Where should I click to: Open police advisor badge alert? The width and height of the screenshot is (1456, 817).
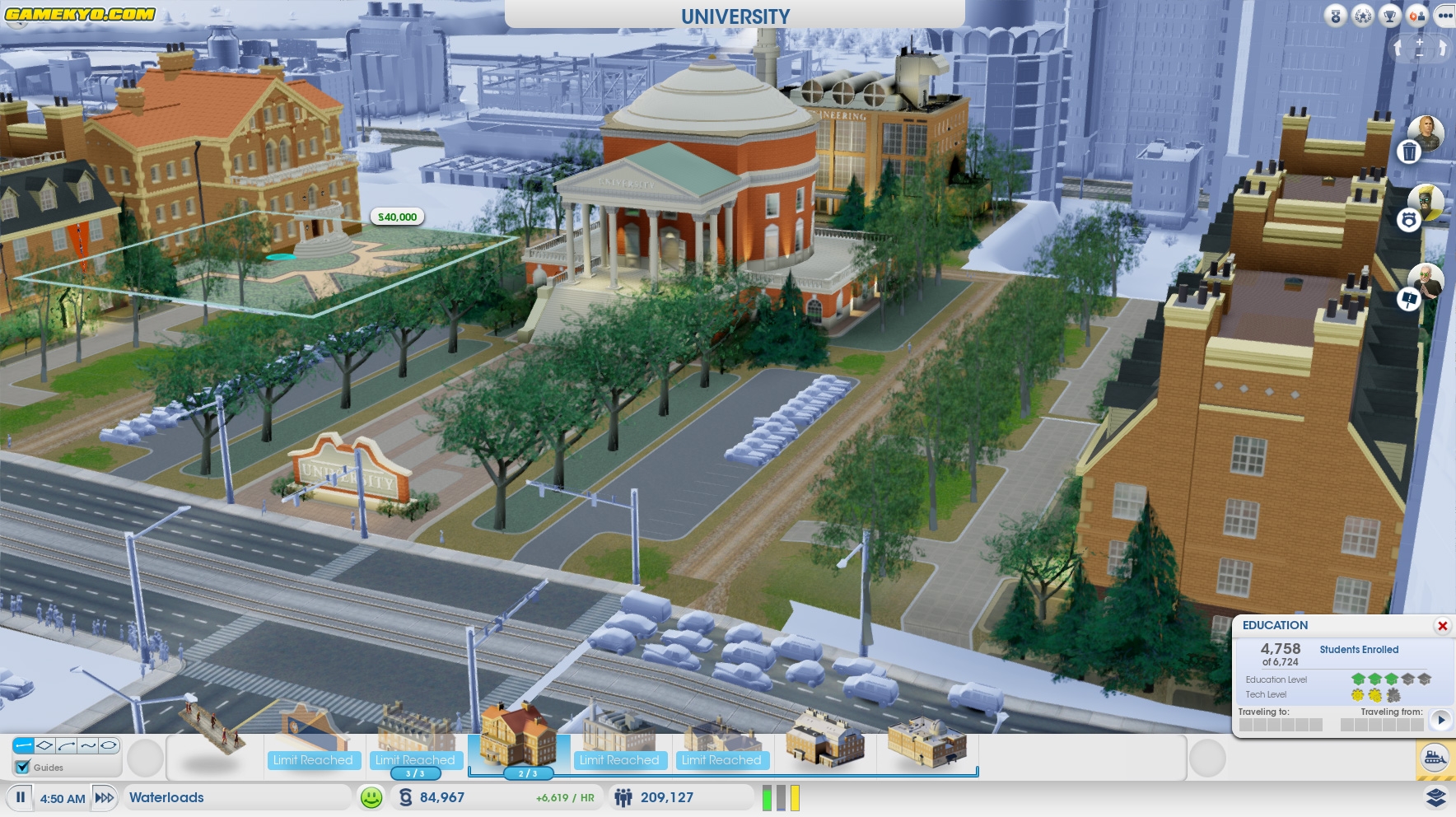(1409, 220)
